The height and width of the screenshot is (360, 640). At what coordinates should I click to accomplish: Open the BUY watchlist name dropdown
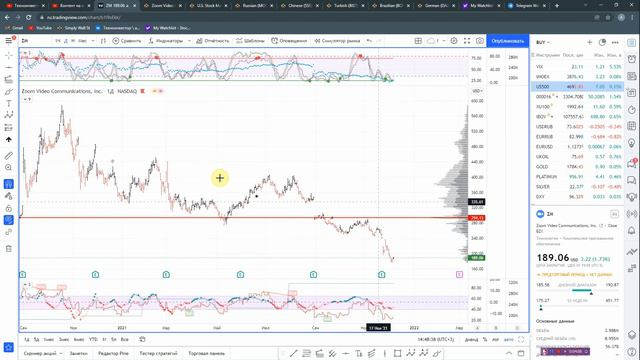pos(543,42)
